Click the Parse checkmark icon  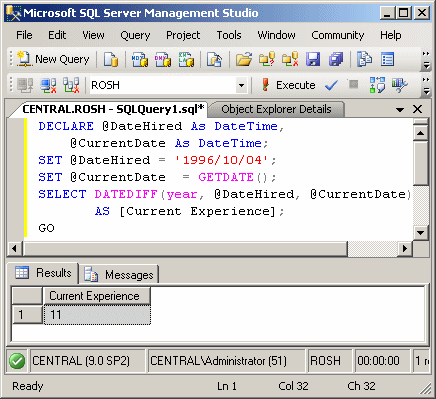pos(331,85)
